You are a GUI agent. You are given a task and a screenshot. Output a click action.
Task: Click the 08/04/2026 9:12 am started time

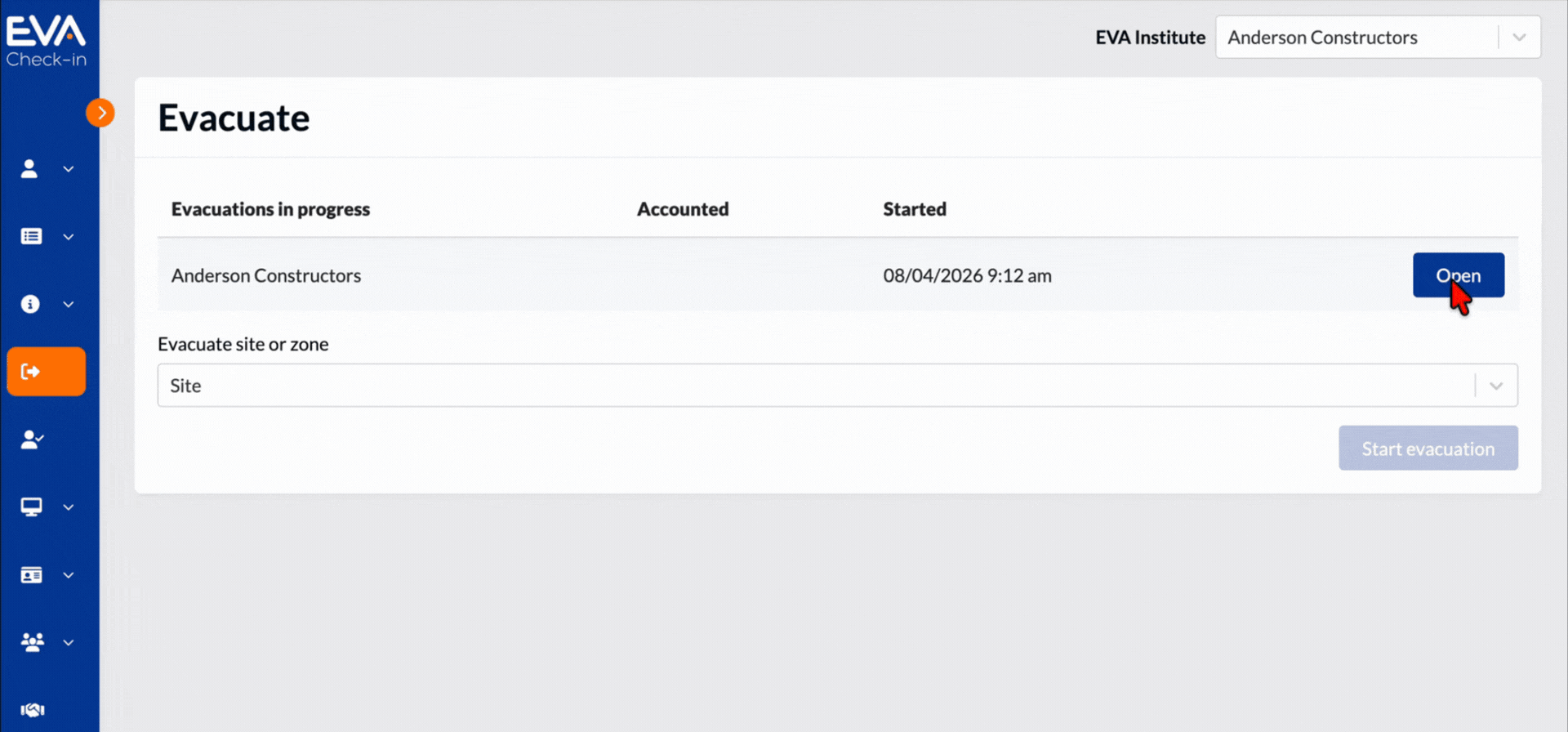(x=967, y=275)
